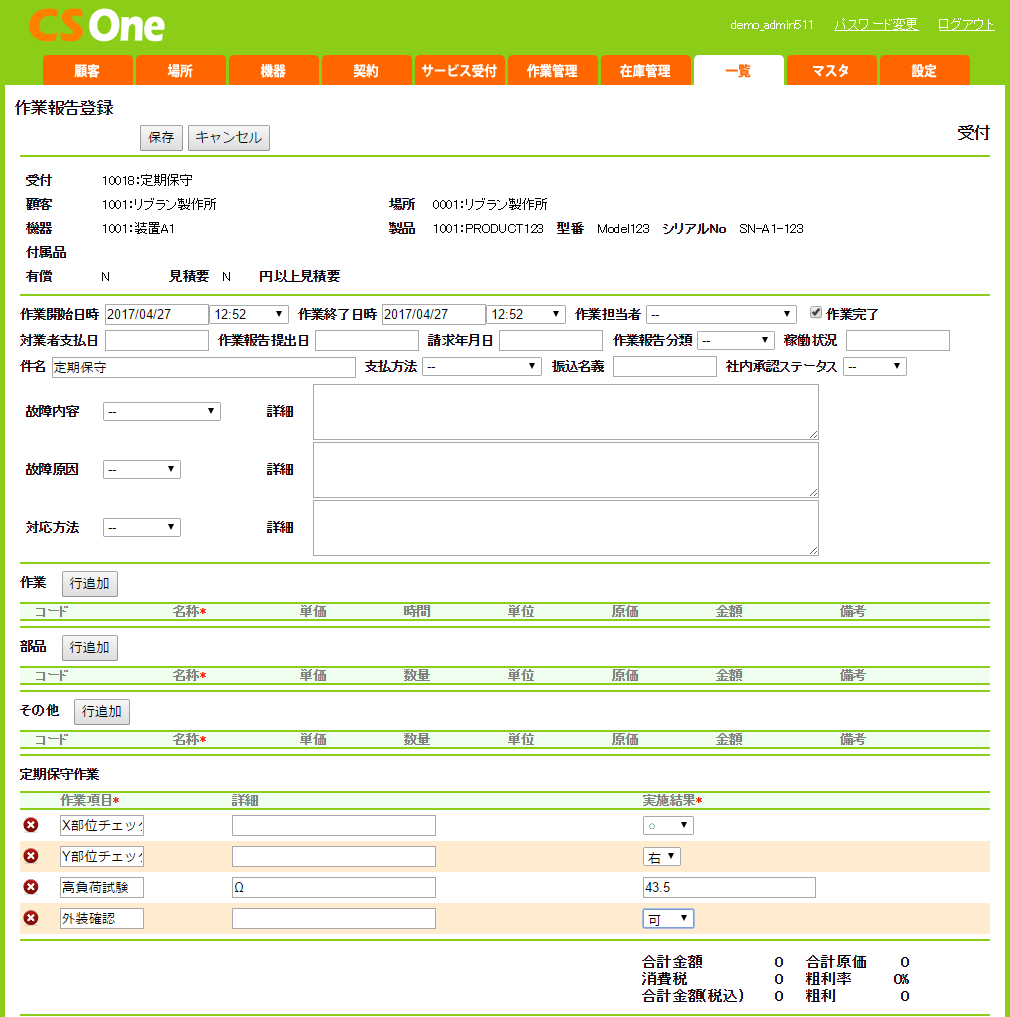1010x1017 pixels.
Task: Open the 対応方法 dropdown
Action: pos(141,527)
